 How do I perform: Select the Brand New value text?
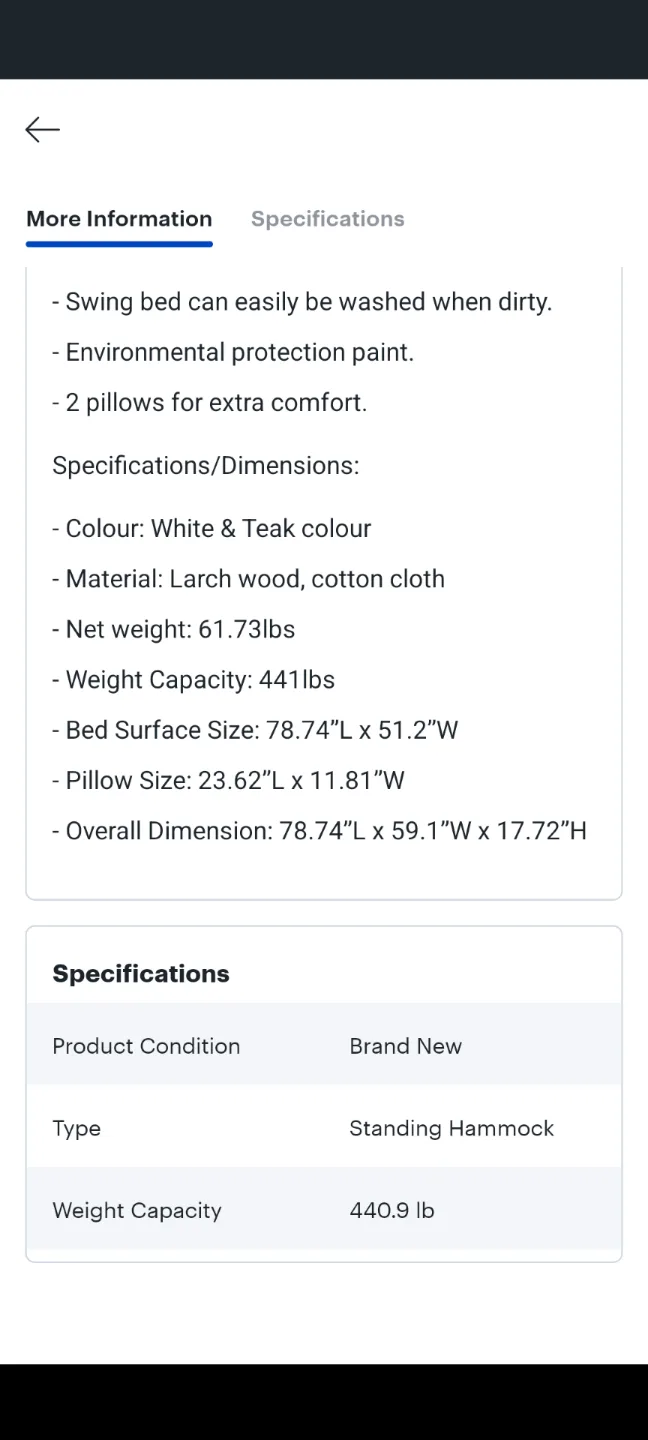click(x=406, y=1046)
